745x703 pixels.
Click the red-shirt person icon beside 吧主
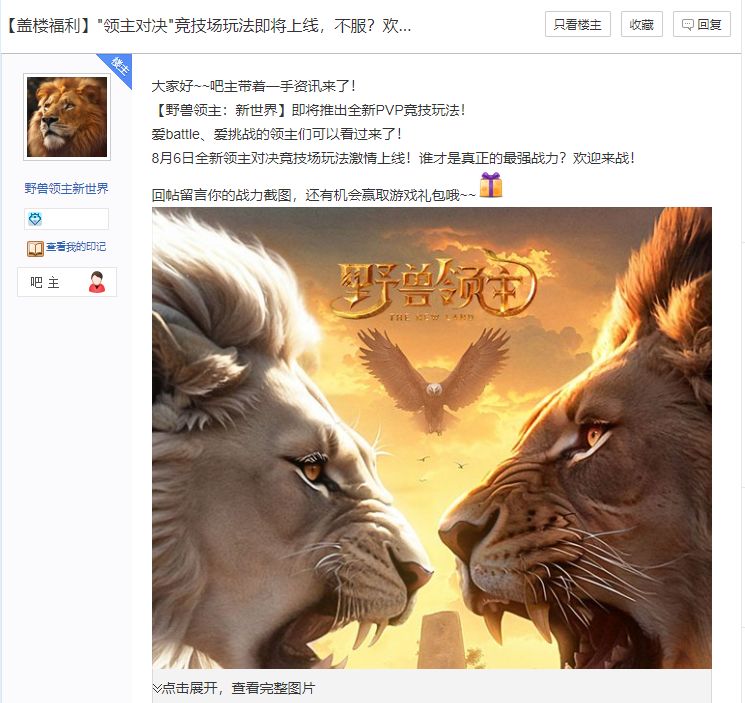coord(97,282)
